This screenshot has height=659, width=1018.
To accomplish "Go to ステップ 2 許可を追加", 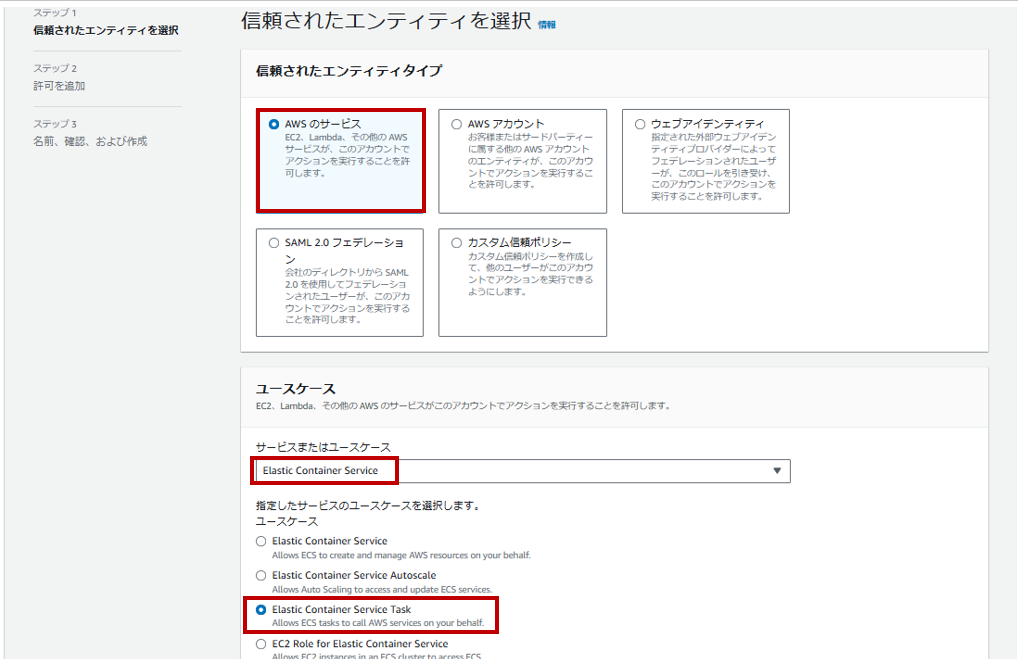I will tap(59, 86).
